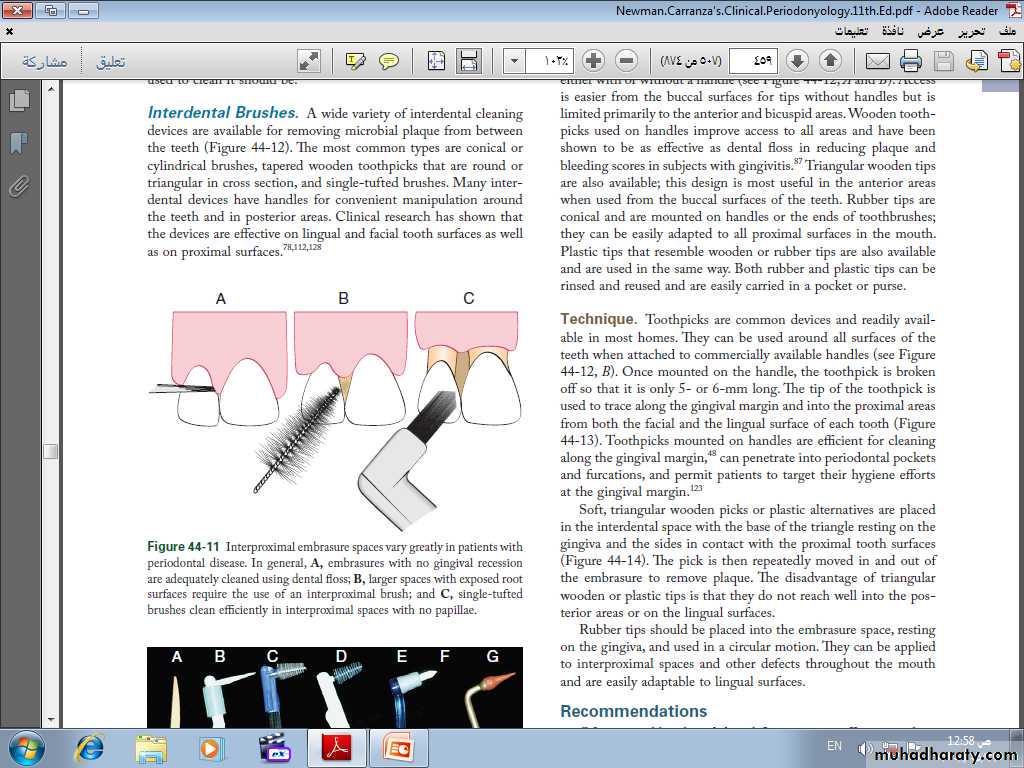Viewport: 1024px width, 768px height.
Task: Open the zoom percentage dropdown
Action: click(513, 61)
